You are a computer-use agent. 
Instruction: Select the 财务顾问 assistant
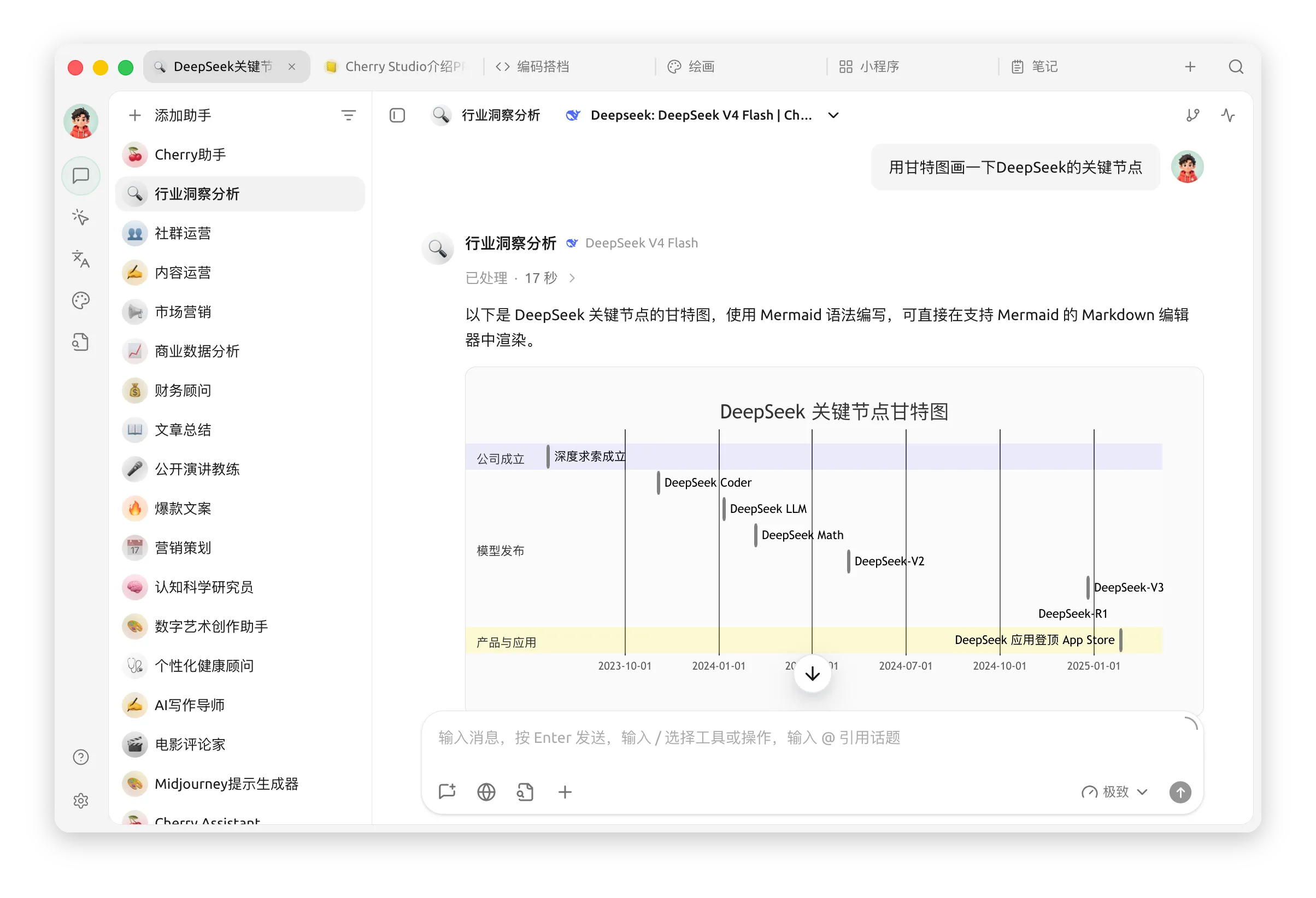(x=240, y=391)
